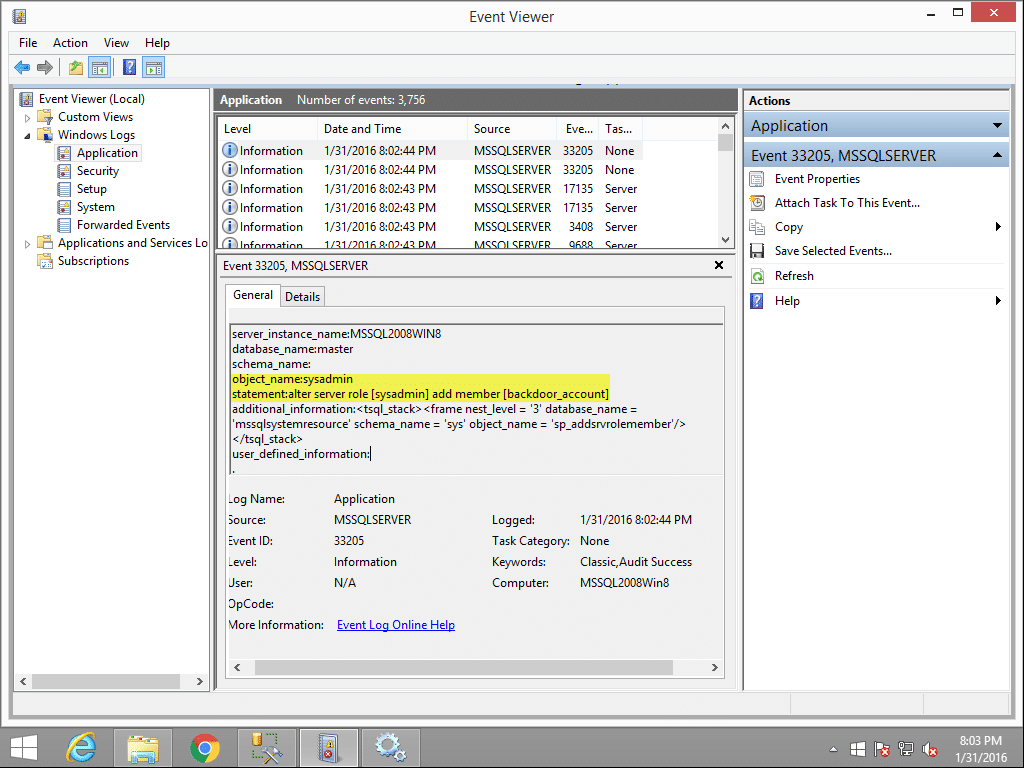Toggle the Show/Hide Console Tree icon
The width and height of the screenshot is (1024, 768).
100,67
